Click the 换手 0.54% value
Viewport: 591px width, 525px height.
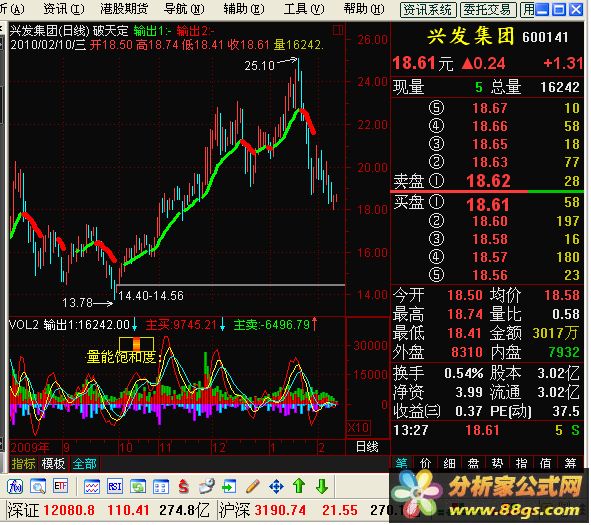coord(464,373)
